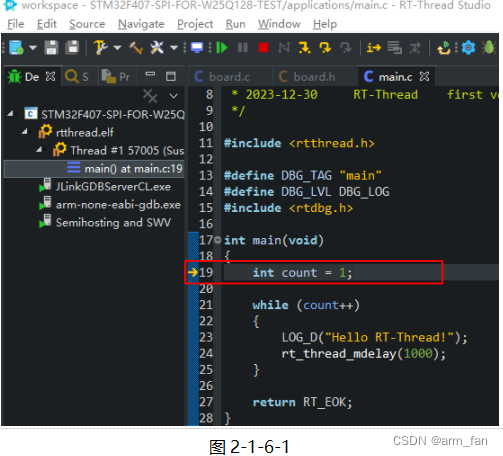Viewport: 503px width, 456px height.
Task: Open the Source menu
Action: click(87, 24)
